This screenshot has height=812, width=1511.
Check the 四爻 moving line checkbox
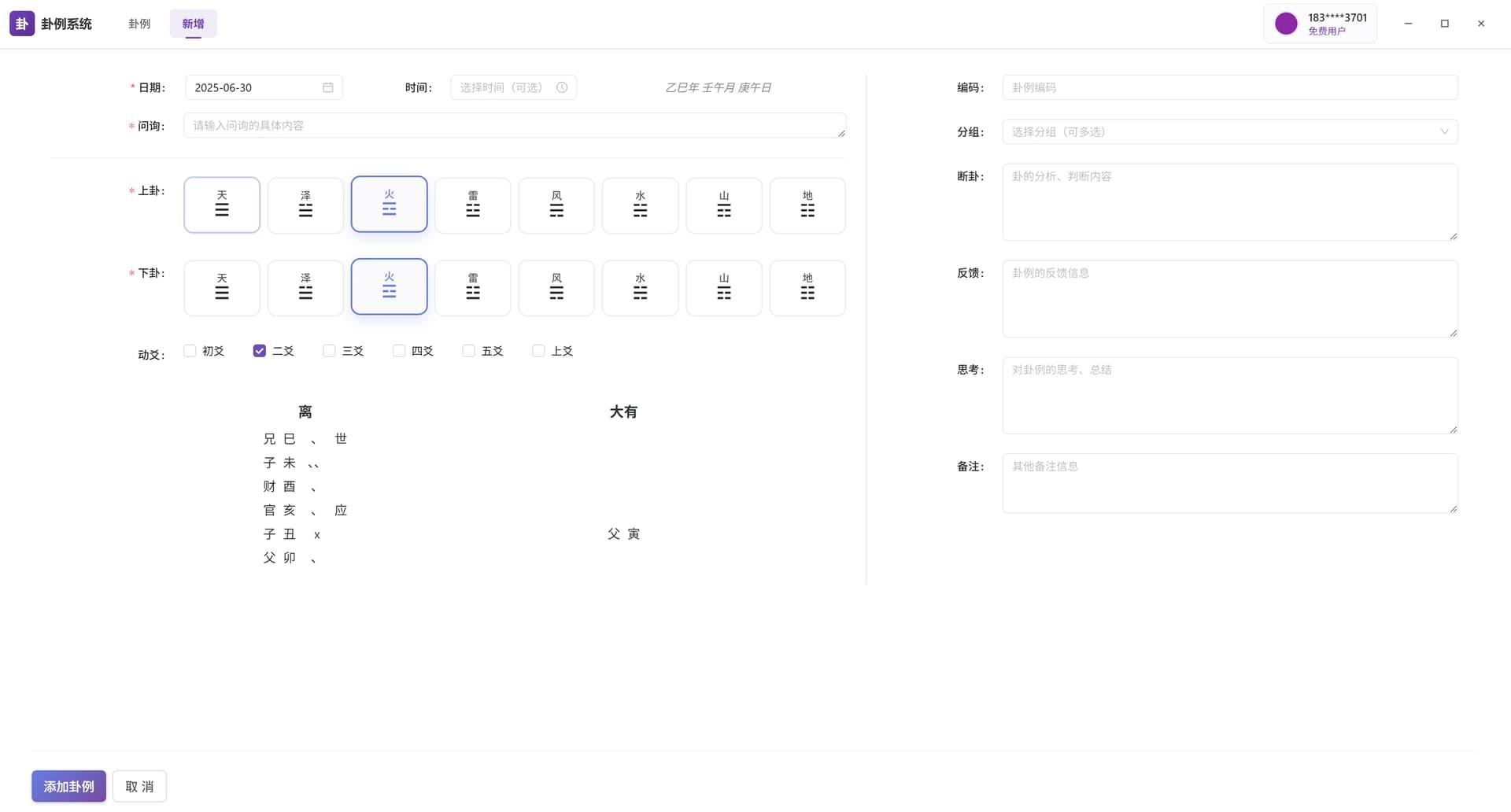tap(399, 351)
